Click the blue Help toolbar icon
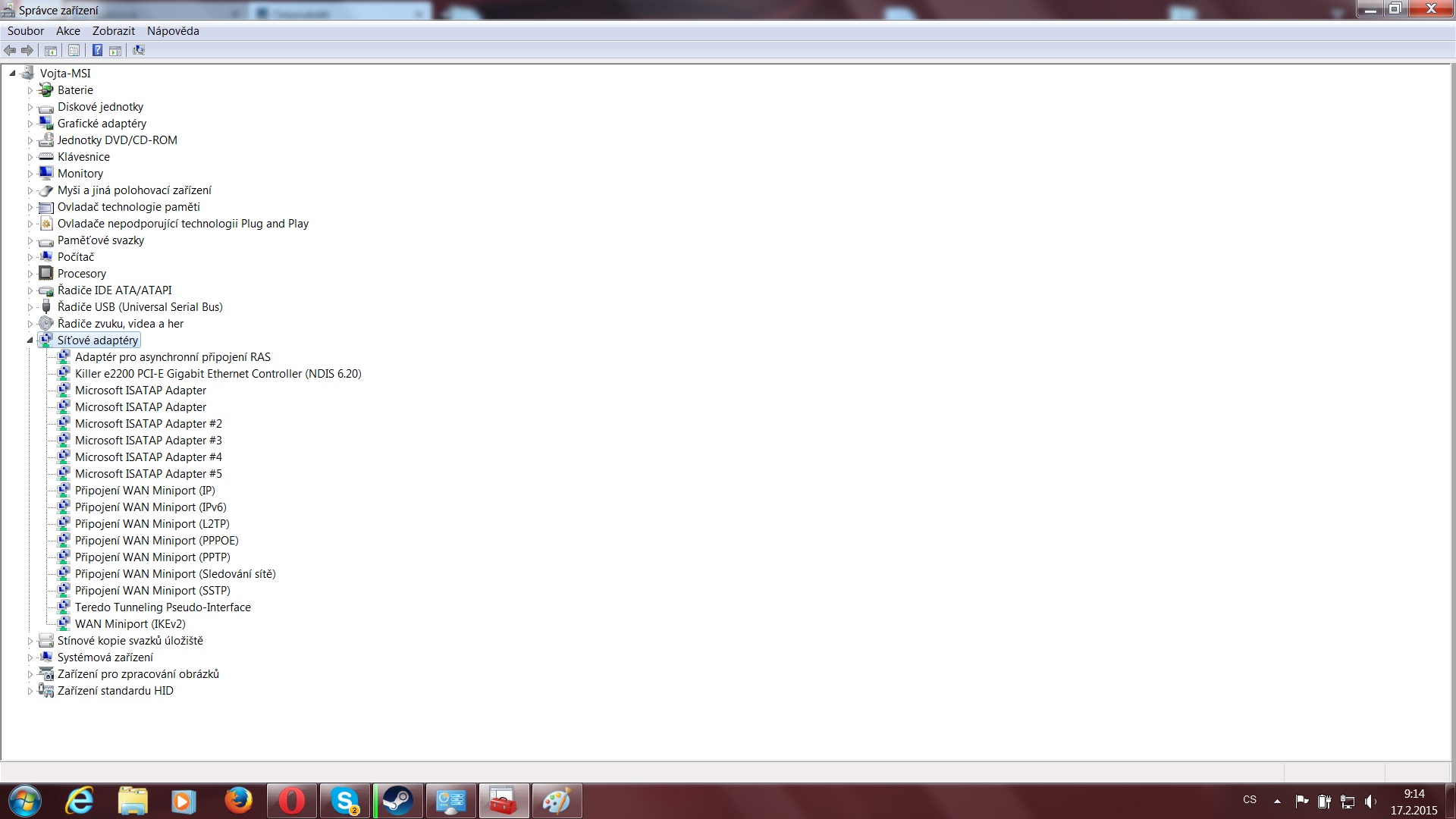 click(97, 50)
